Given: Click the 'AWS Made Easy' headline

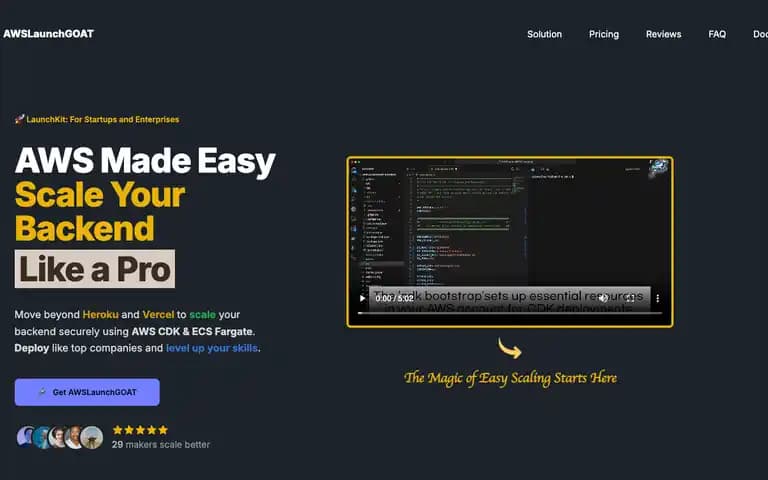Looking at the screenshot, I should click(x=145, y=161).
